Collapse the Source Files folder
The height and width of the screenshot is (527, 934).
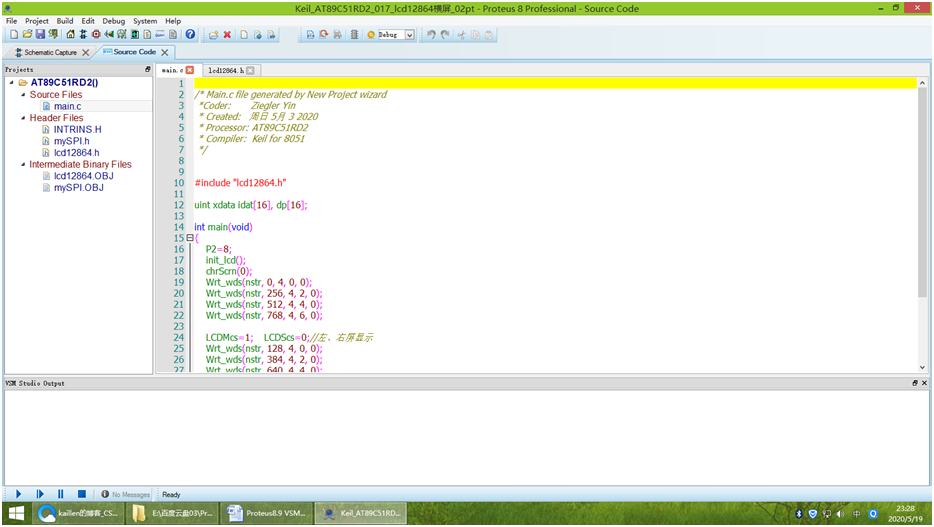point(23,95)
